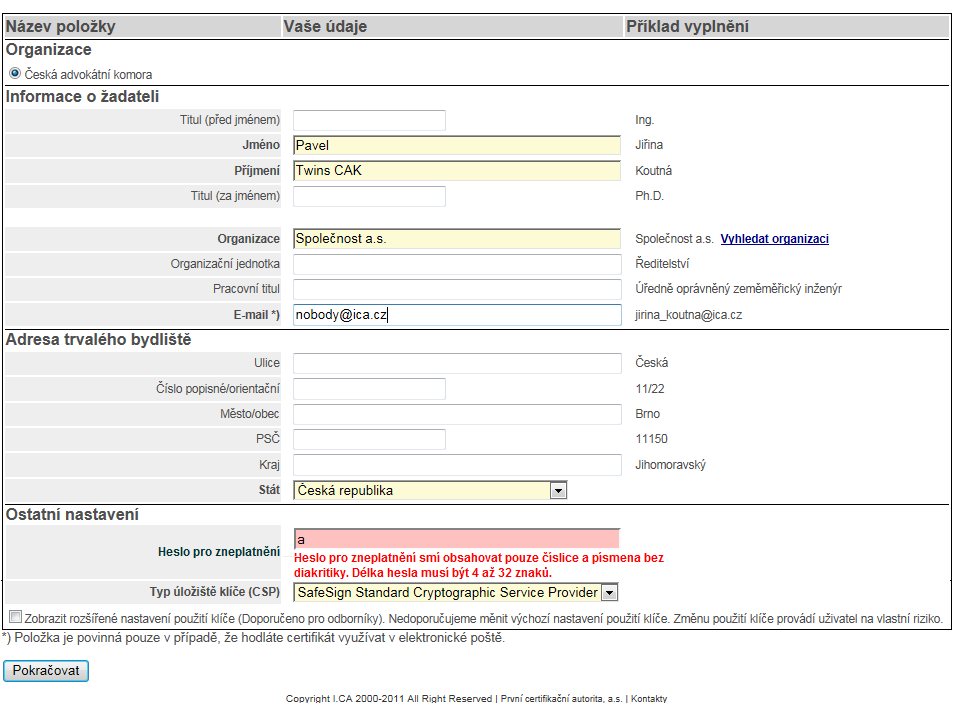Focus the Titul (před jménem) field
The height and width of the screenshot is (714, 970).
369,120
